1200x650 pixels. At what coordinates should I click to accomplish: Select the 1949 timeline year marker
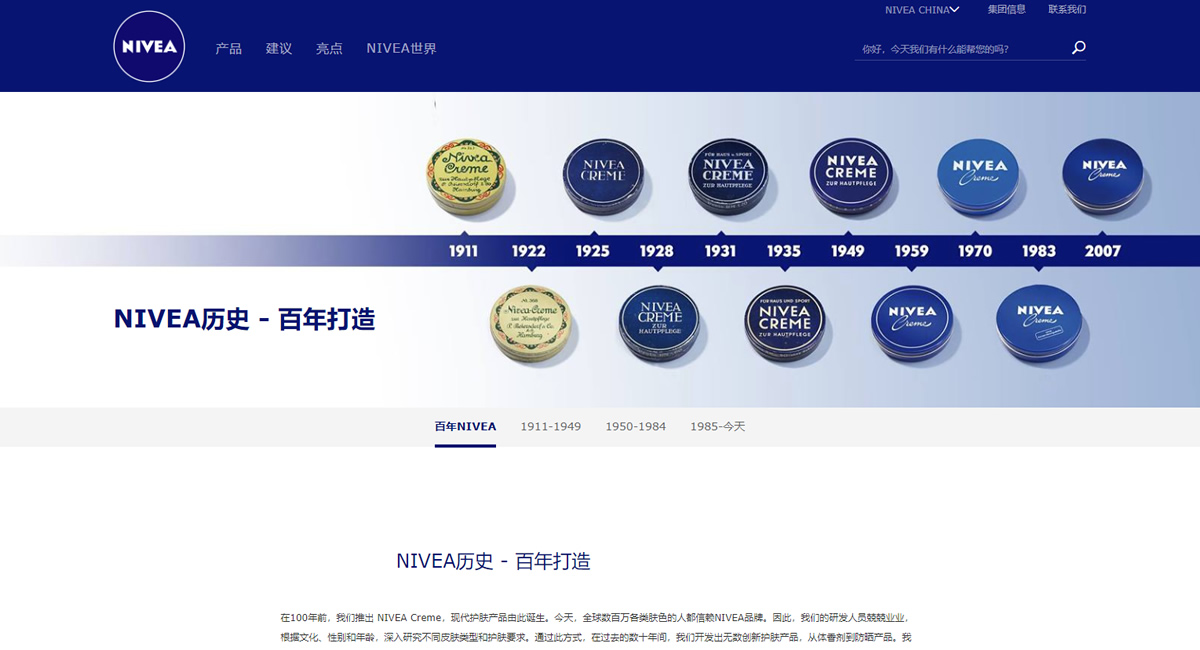point(847,251)
